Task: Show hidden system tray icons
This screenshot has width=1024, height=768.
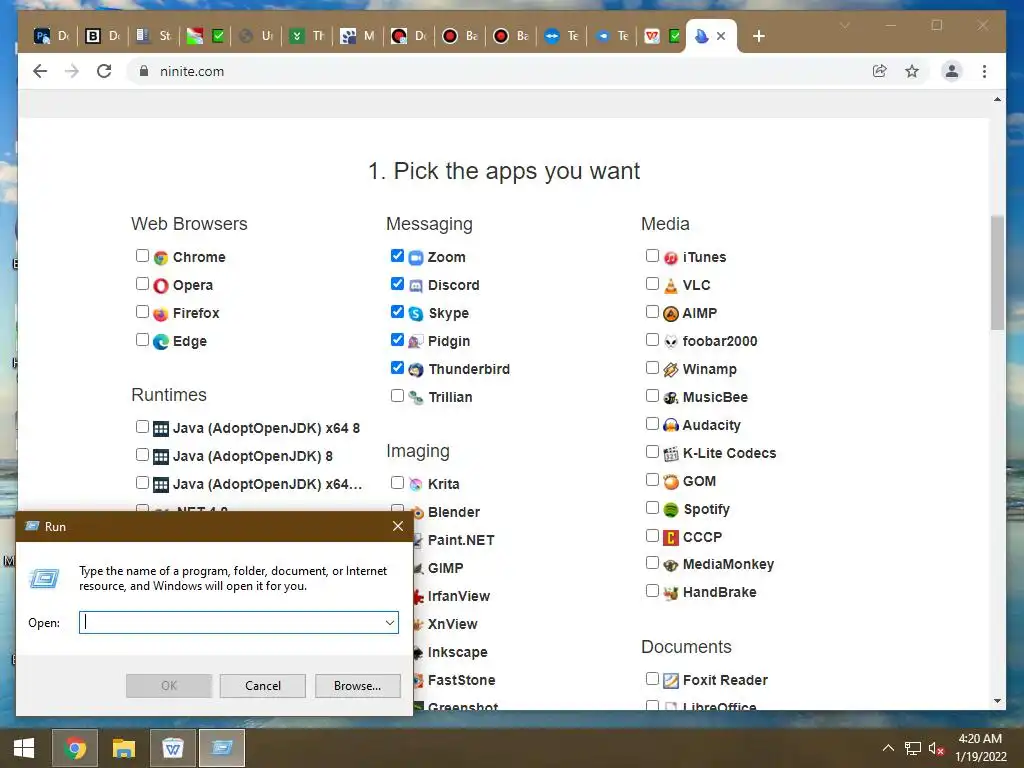Action: coord(888,748)
